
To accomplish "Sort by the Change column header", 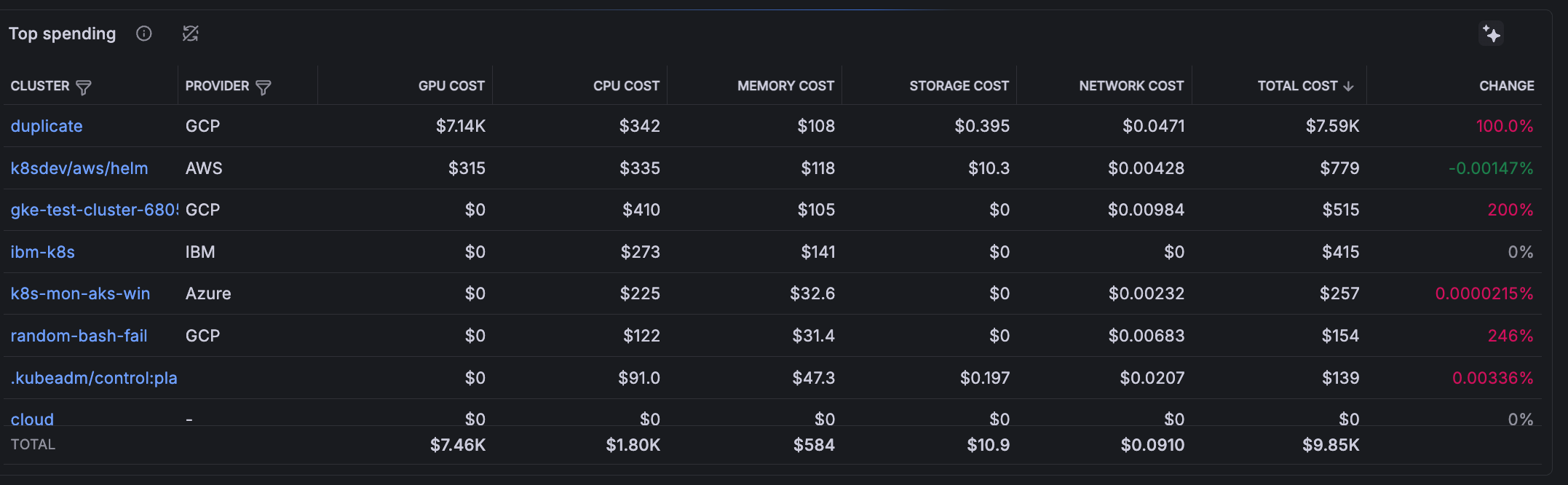I will click(x=1506, y=86).
